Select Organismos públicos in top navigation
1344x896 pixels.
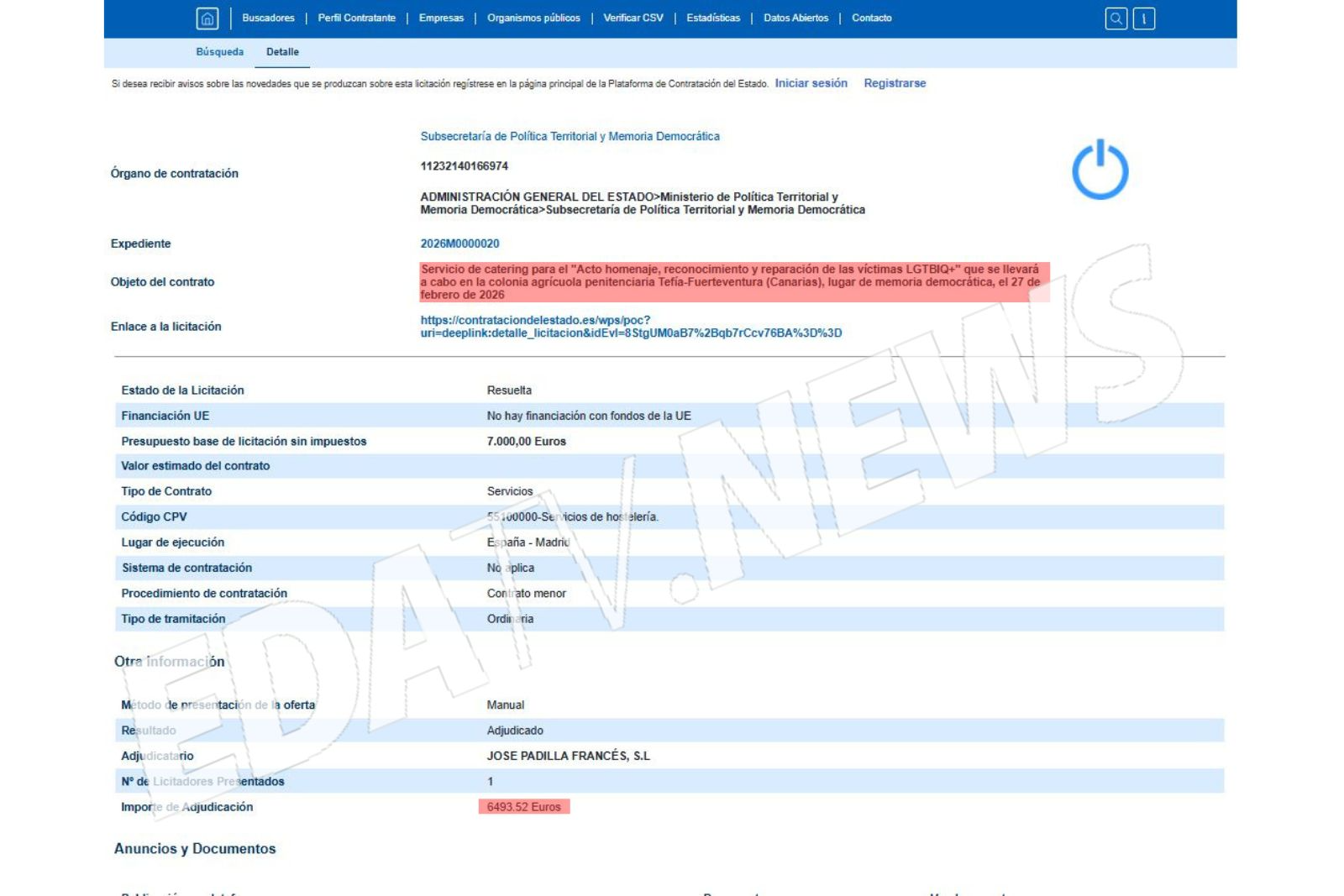pyautogui.click(x=533, y=18)
